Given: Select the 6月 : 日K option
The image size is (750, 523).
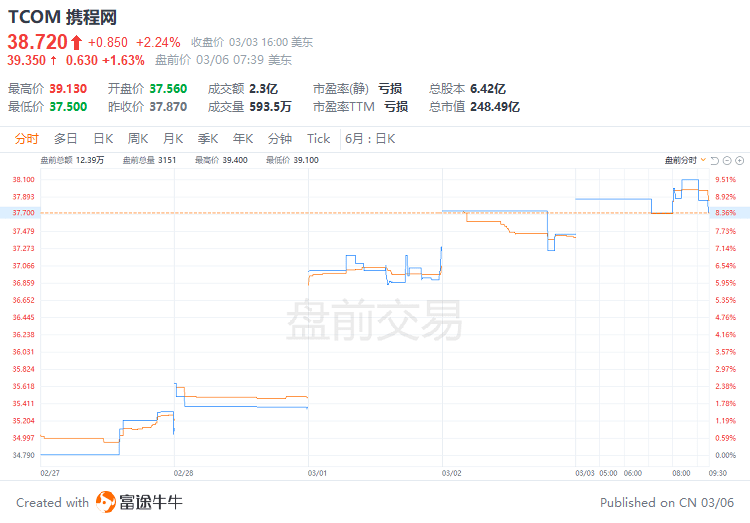Looking at the screenshot, I should (370, 139).
